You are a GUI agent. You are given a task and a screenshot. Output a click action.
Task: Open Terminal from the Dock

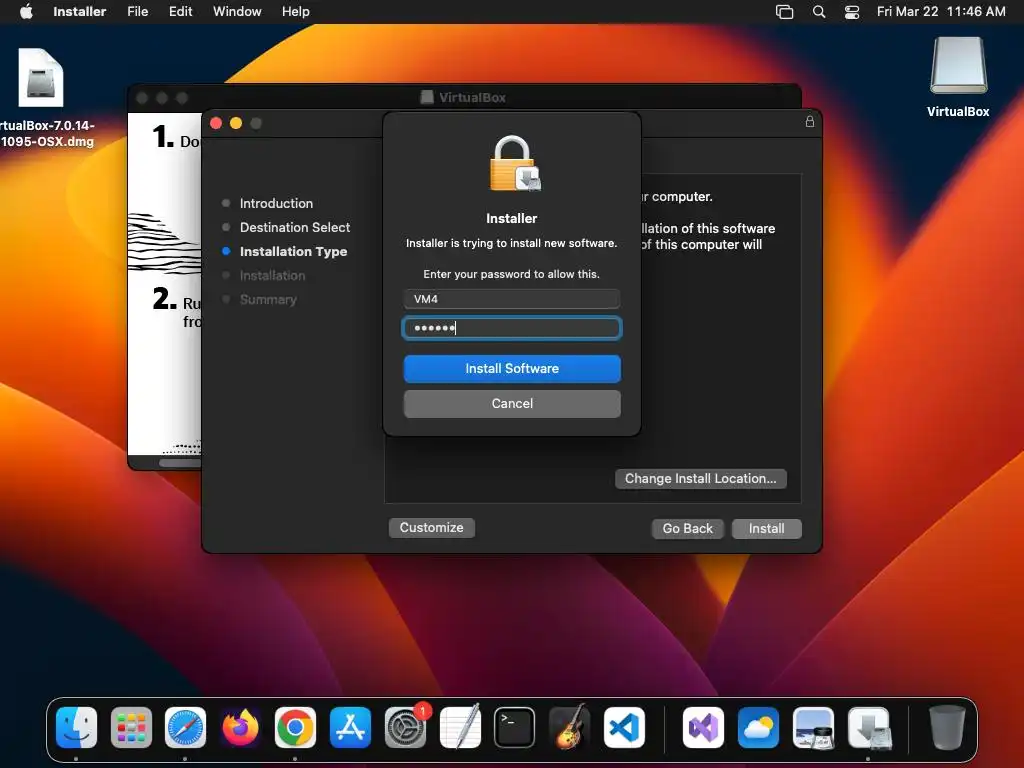515,728
